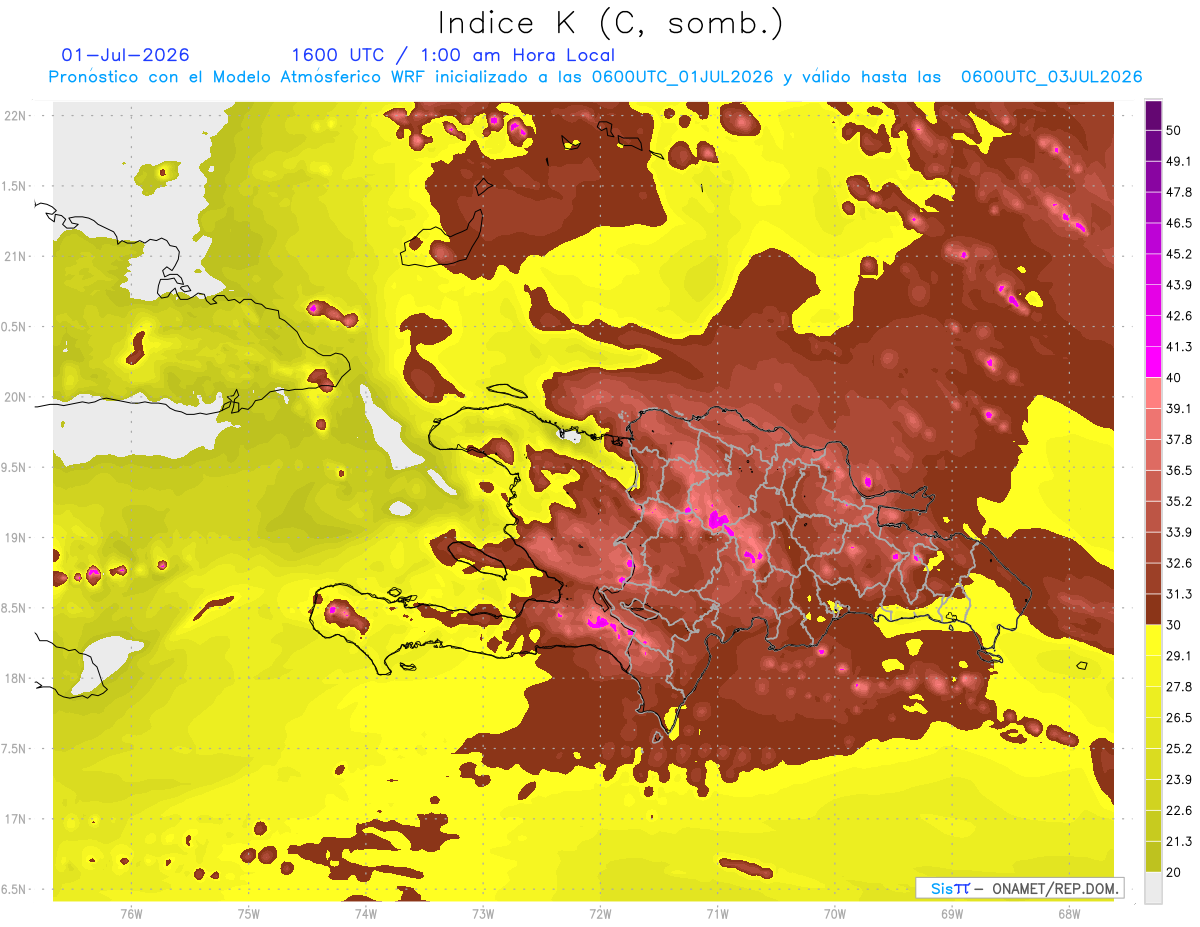Click the '46.5' color bar label
Screen dimensions: 1200x927
[x=1179, y=224]
